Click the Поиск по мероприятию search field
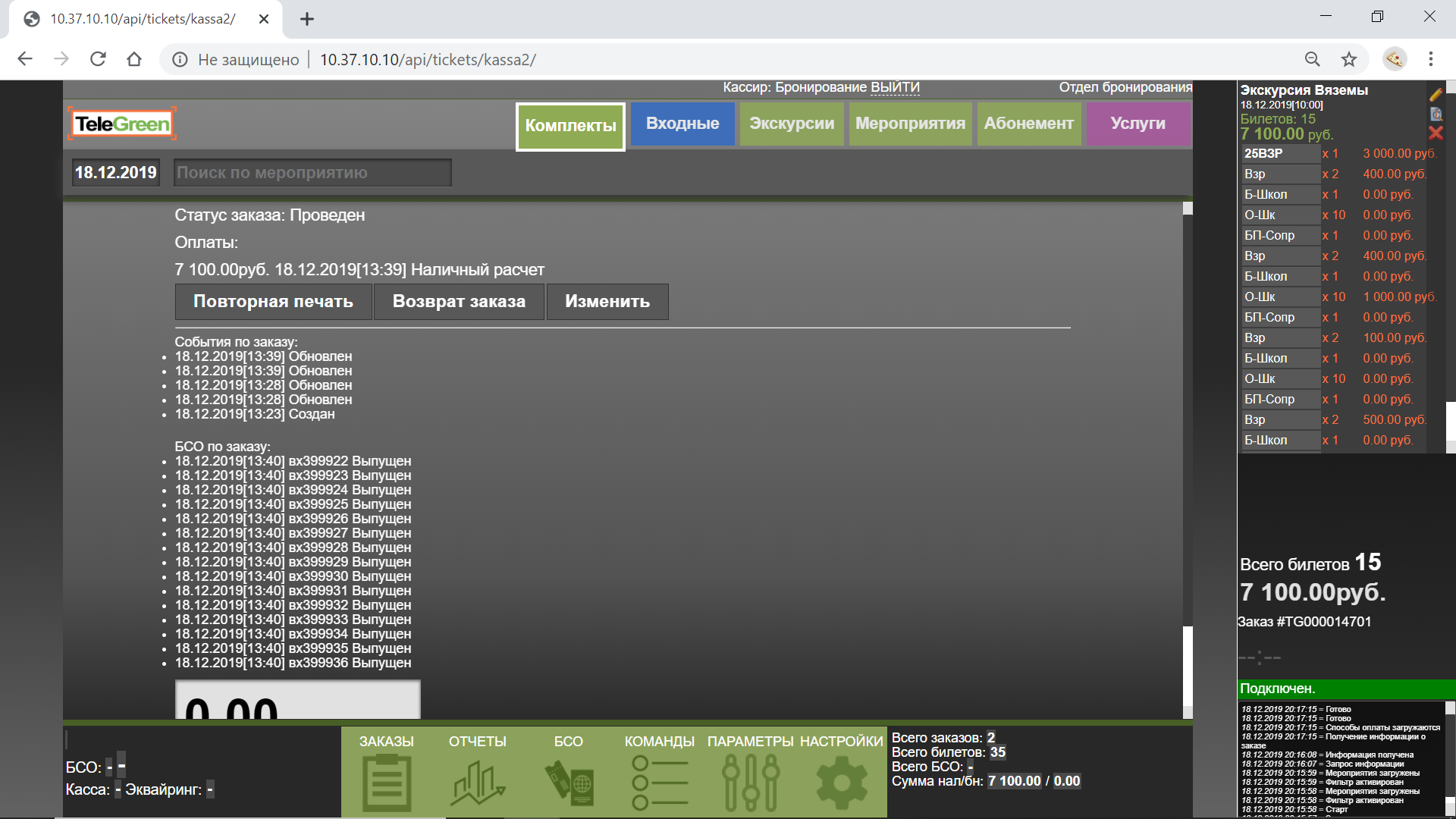The width and height of the screenshot is (1456, 819). pos(312,173)
